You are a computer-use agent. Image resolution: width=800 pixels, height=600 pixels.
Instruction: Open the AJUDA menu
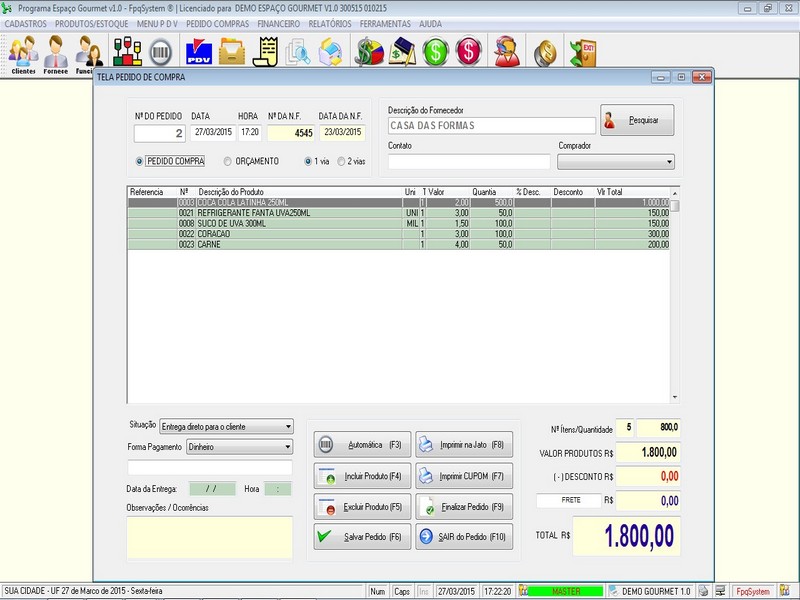click(x=431, y=24)
